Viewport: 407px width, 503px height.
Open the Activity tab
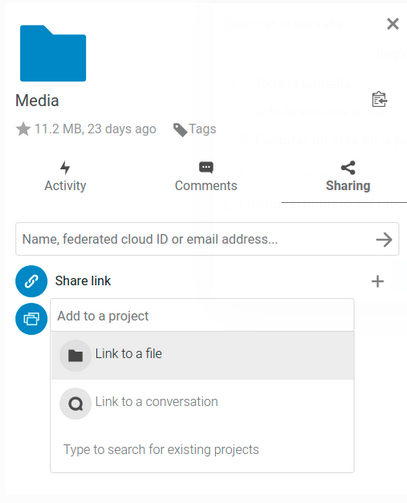[65, 177]
